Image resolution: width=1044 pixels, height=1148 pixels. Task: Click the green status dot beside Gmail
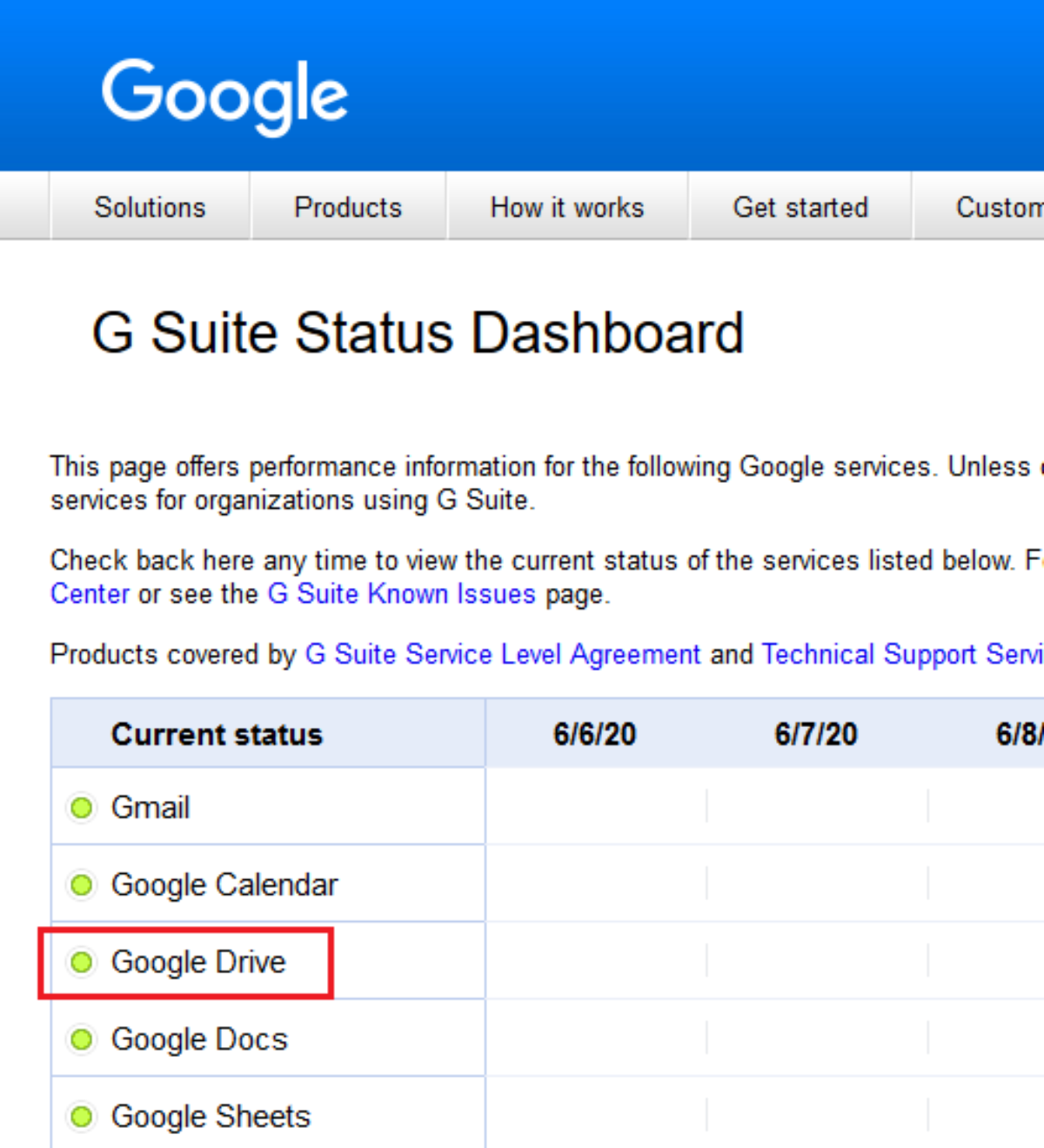coord(82,808)
